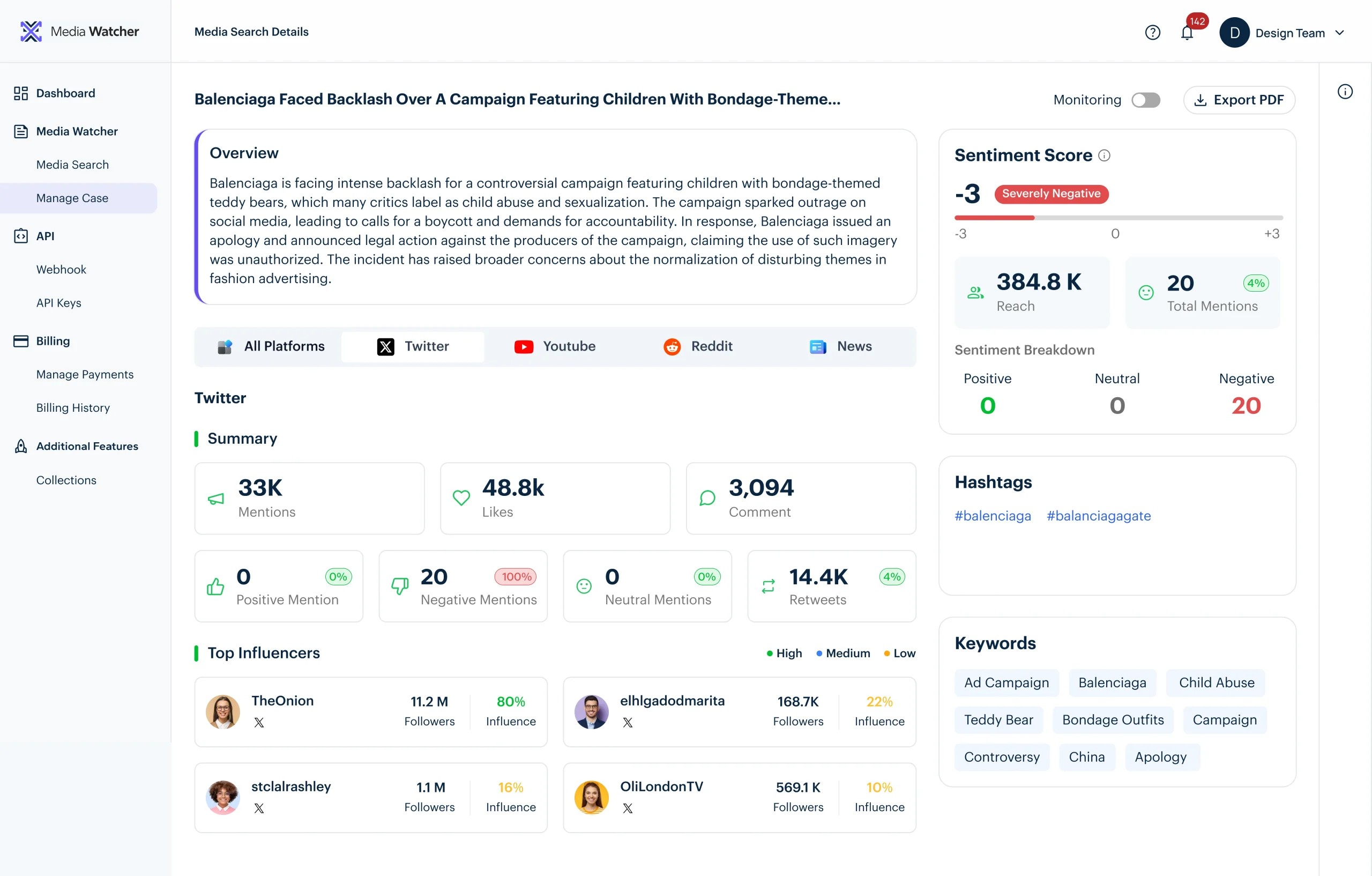This screenshot has height=876, width=1372.
Task: Open Collections in sidebar
Action: point(66,480)
